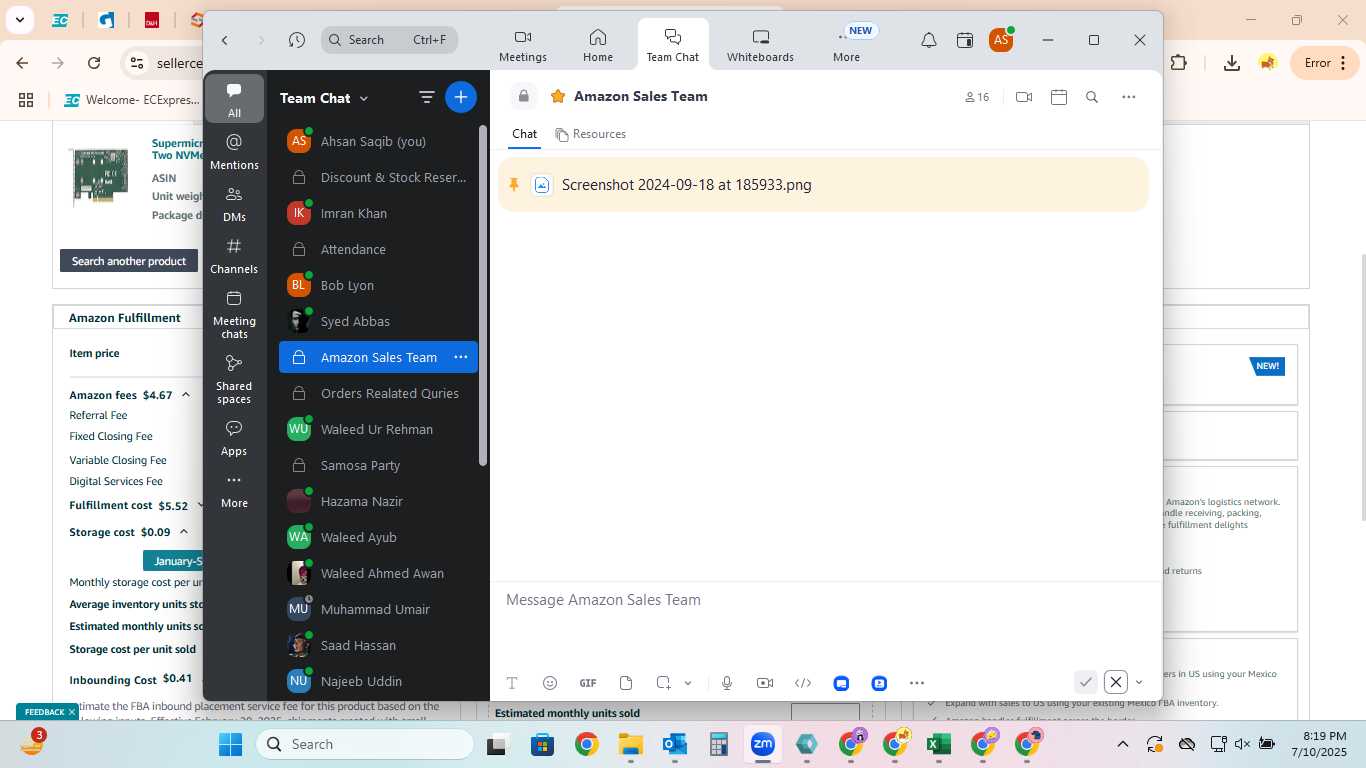Image resolution: width=1366 pixels, height=768 pixels.
Task: Click the screenshot capture icon
Action: tap(664, 683)
